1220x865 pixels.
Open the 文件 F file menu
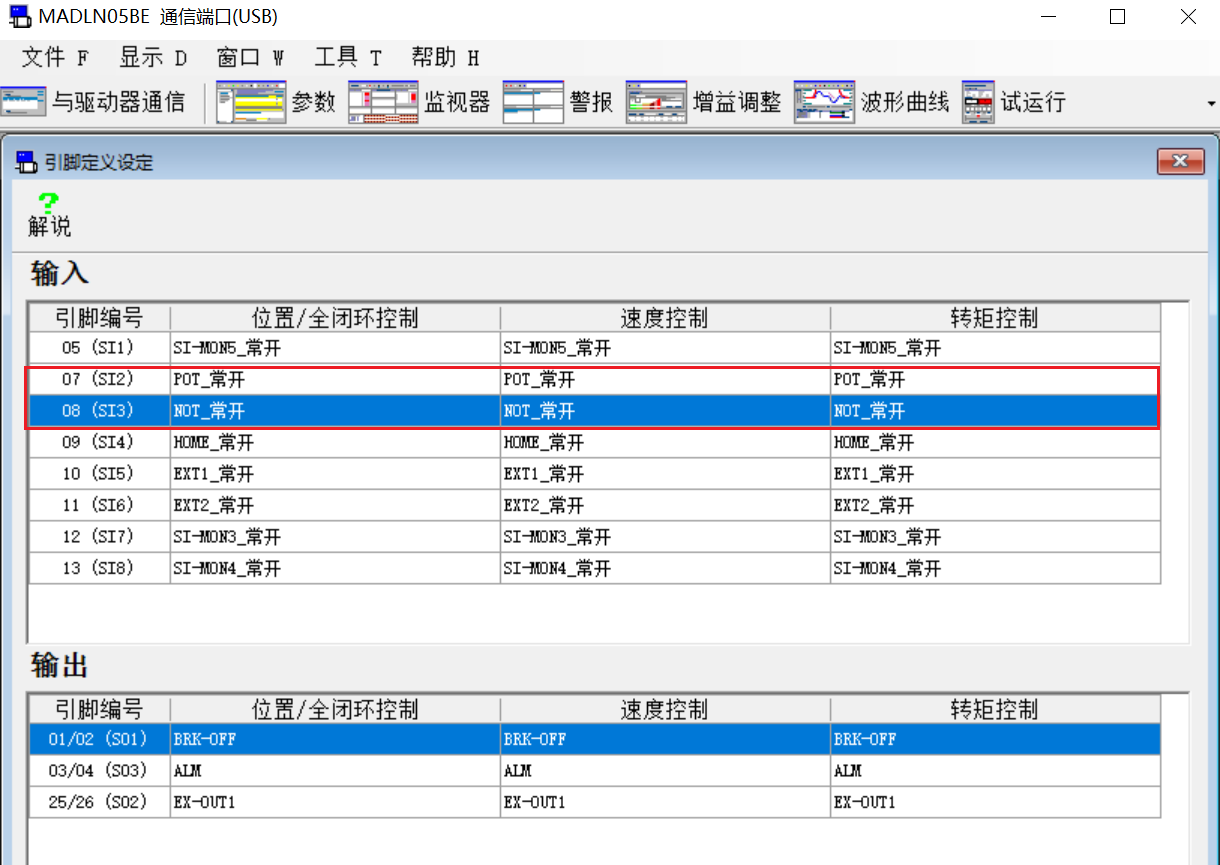point(53,57)
